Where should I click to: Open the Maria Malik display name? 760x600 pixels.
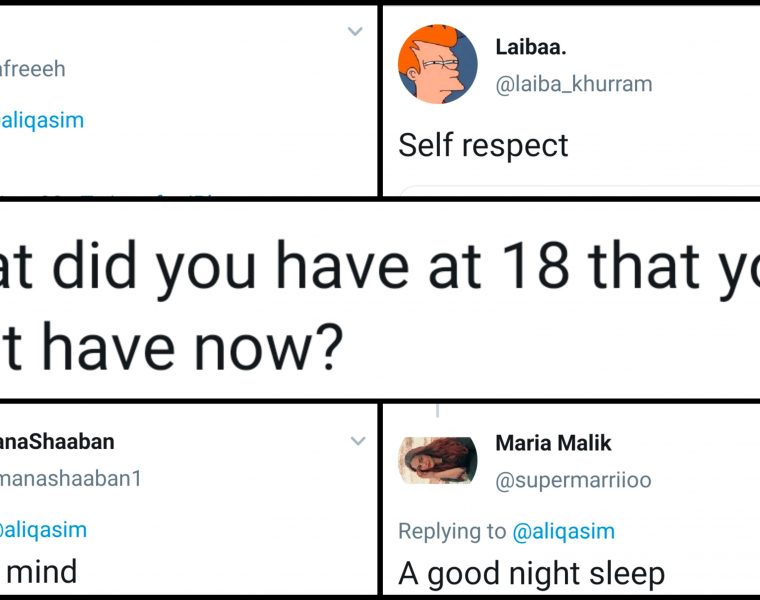553,442
